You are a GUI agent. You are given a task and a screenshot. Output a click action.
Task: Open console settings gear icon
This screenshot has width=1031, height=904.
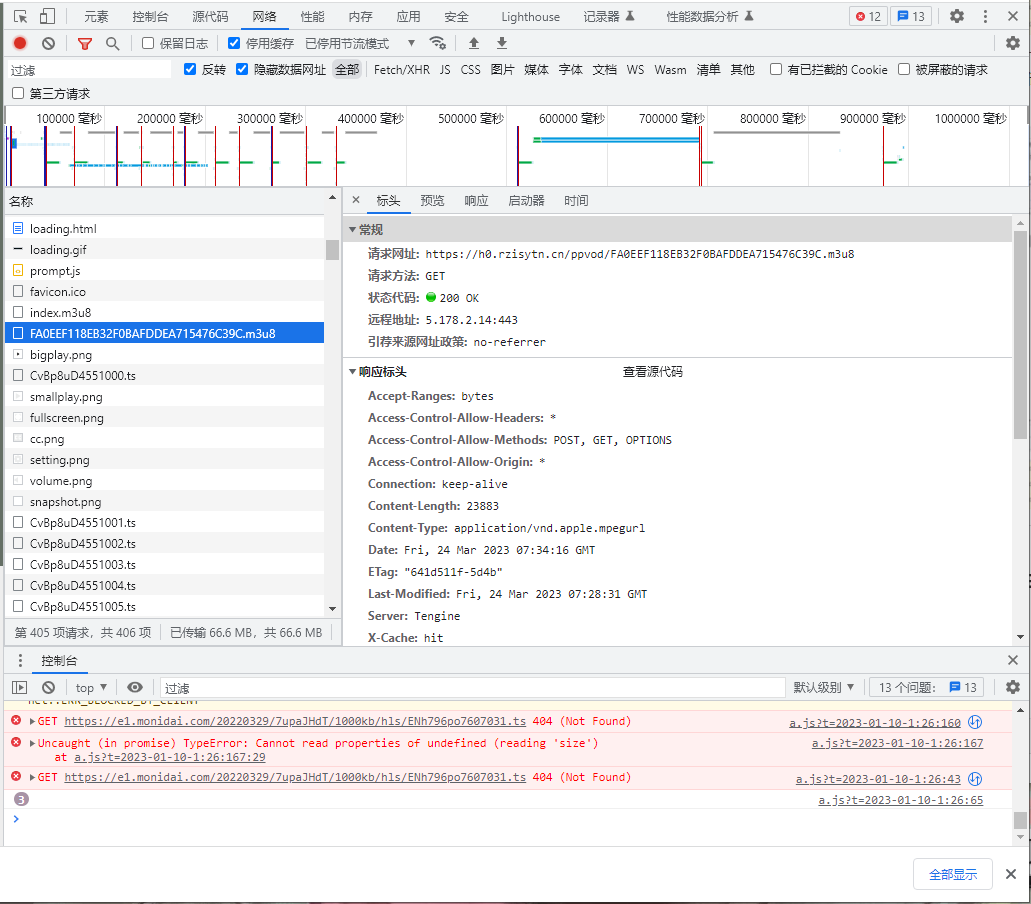pos(1013,688)
